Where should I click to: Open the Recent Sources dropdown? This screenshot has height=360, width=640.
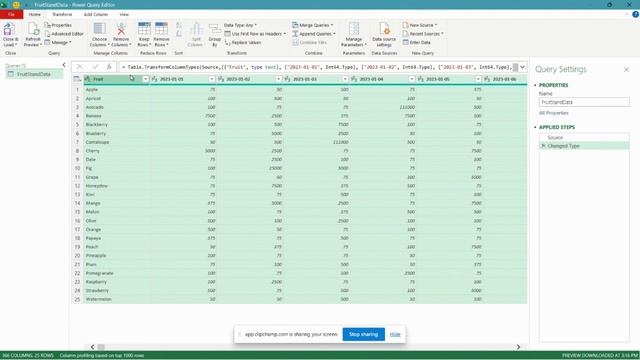point(423,34)
